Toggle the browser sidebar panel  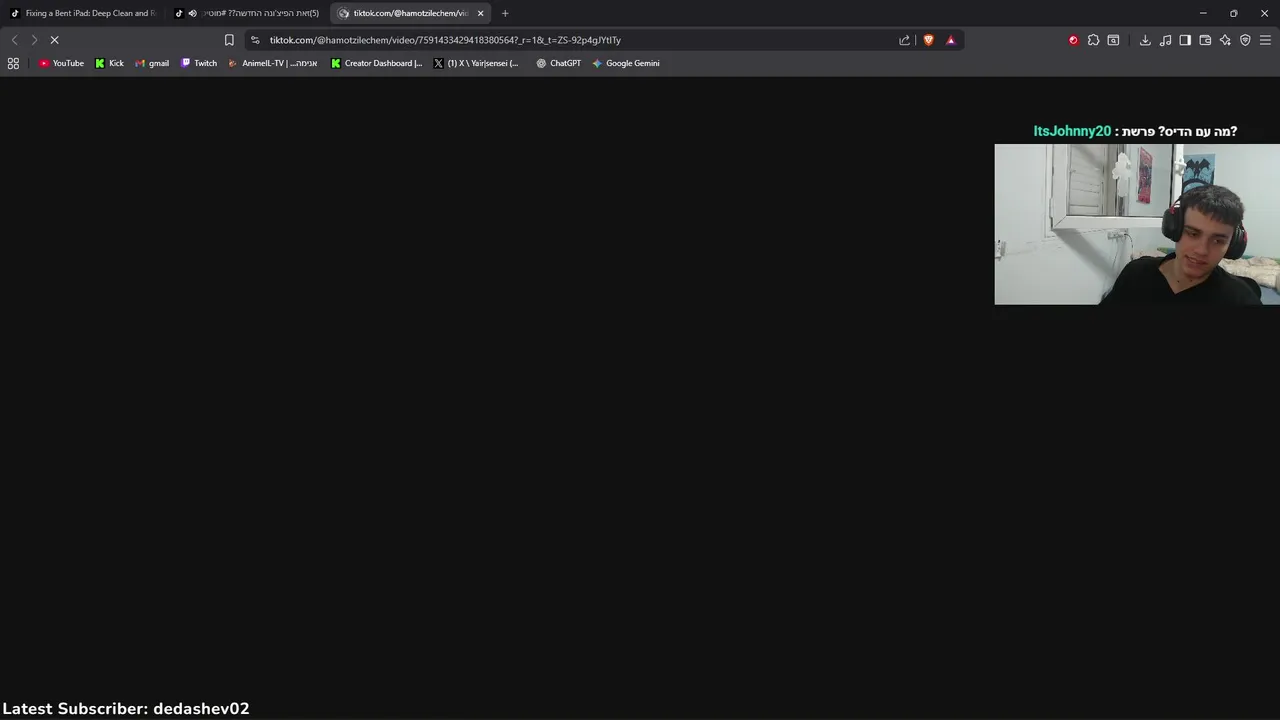coord(1185,40)
